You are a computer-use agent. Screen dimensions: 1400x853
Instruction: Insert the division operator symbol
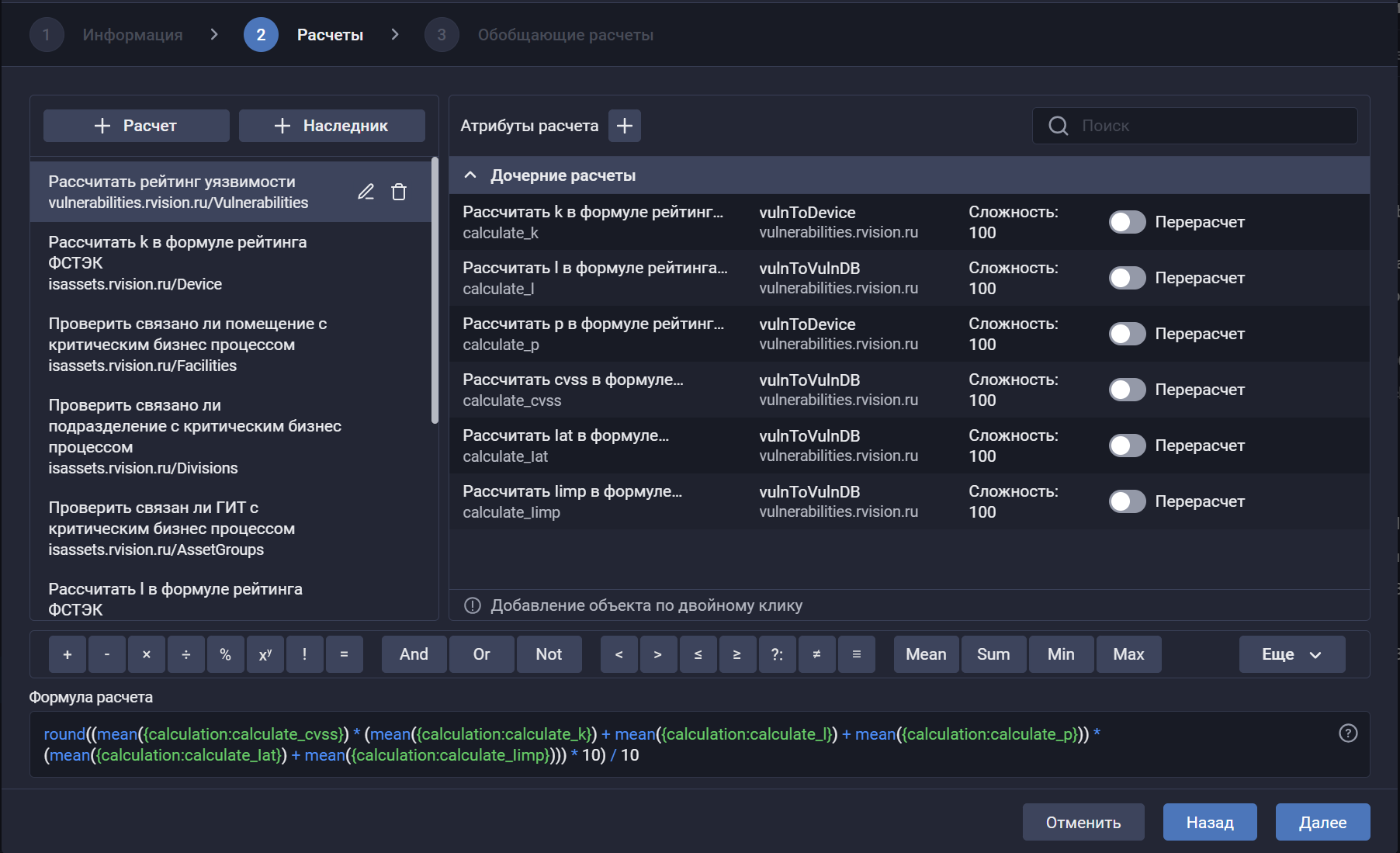click(185, 654)
